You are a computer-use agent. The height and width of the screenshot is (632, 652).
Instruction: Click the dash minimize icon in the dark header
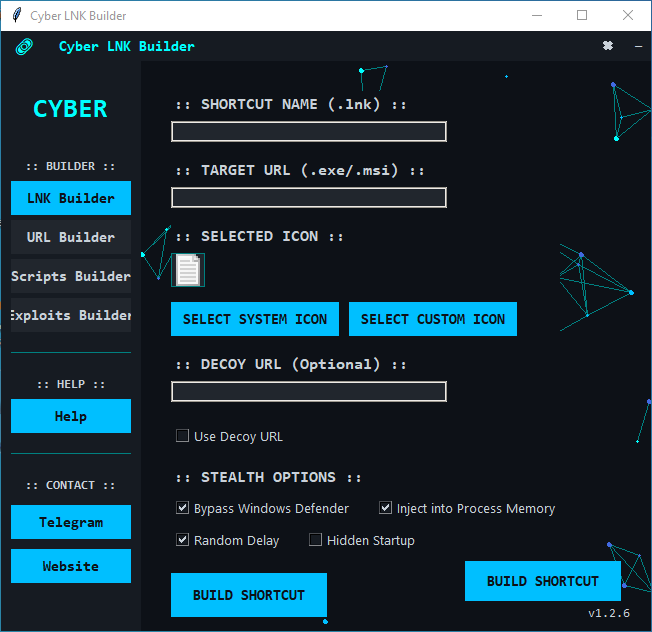click(638, 46)
